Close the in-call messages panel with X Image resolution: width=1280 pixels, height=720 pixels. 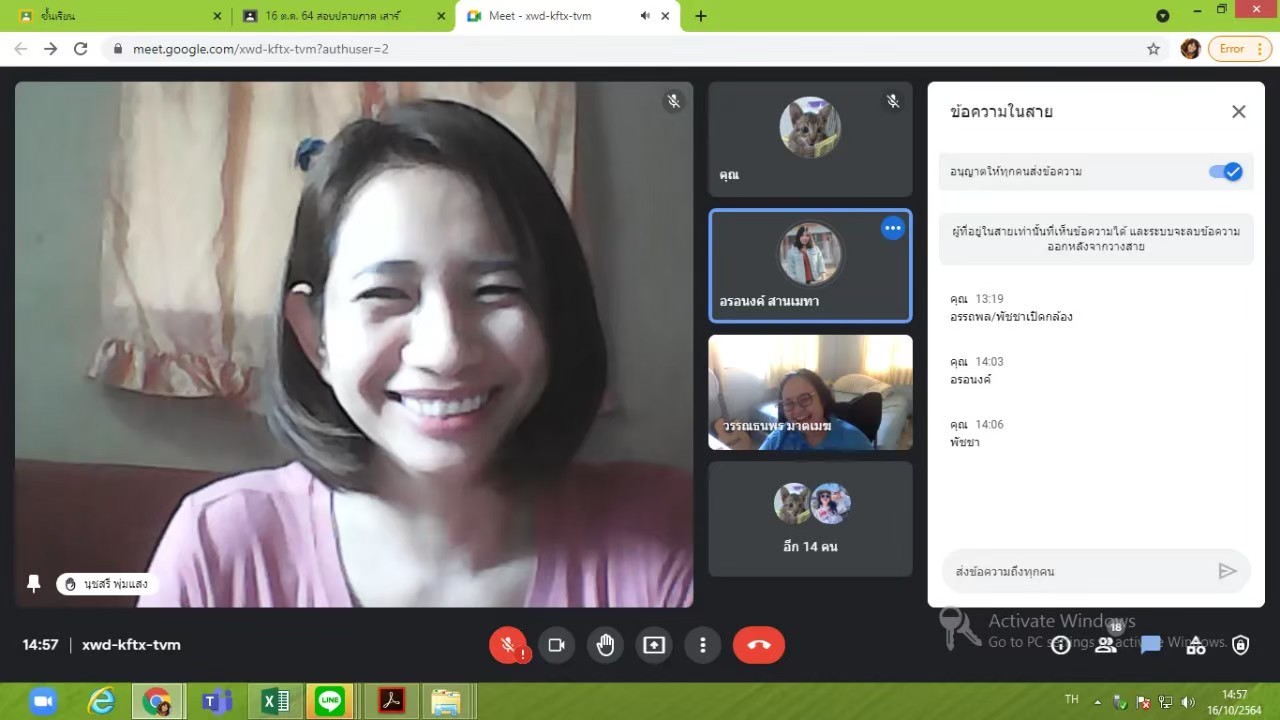(x=1239, y=112)
